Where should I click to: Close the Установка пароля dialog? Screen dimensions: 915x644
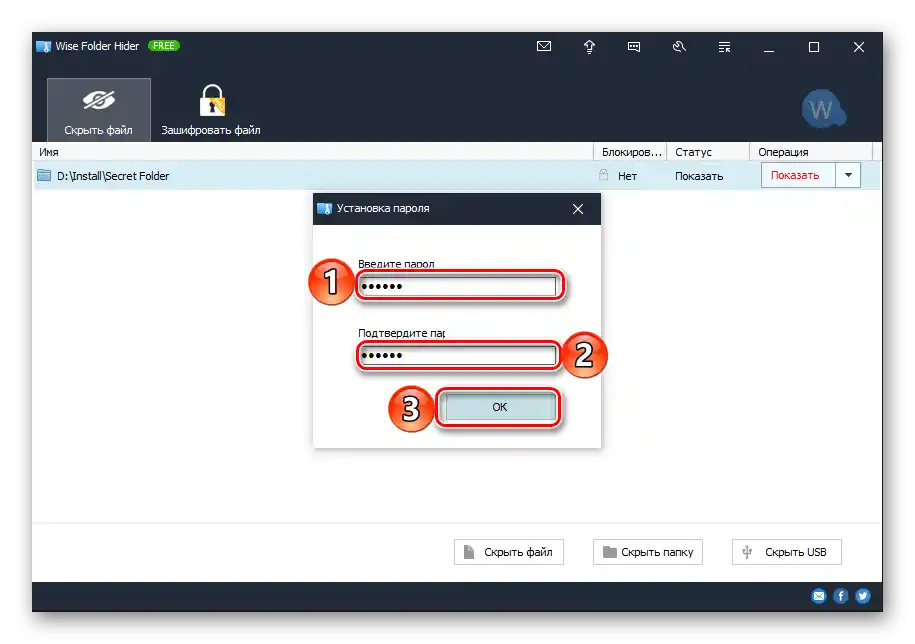pyautogui.click(x=578, y=209)
